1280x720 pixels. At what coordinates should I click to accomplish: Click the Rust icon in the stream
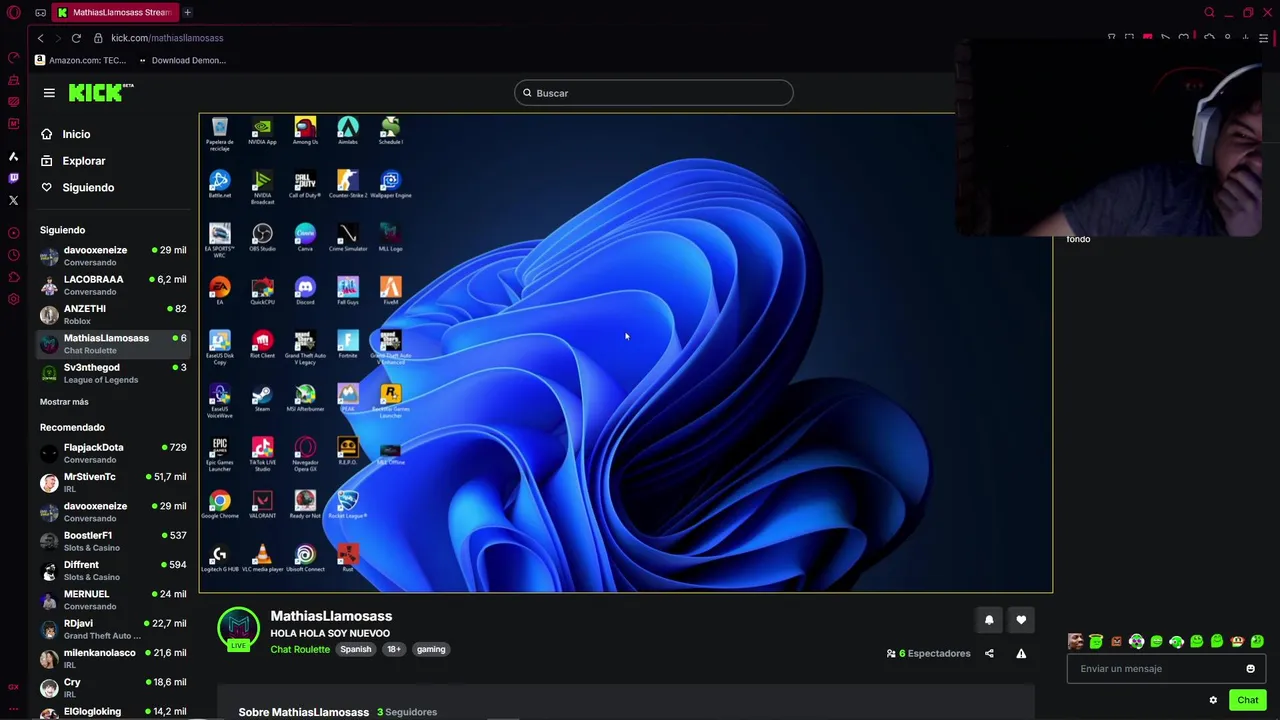tap(347, 558)
